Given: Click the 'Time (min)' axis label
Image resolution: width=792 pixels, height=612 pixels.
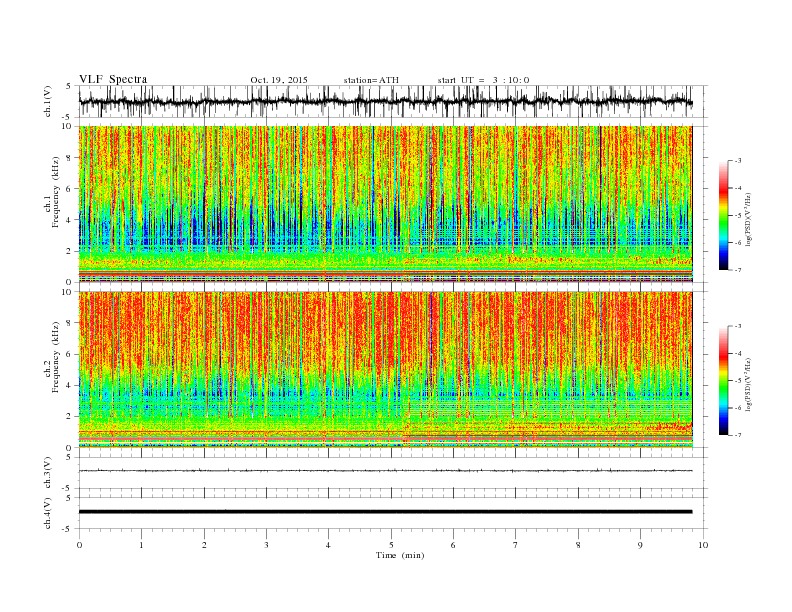Looking at the screenshot, I should (x=400, y=555).
